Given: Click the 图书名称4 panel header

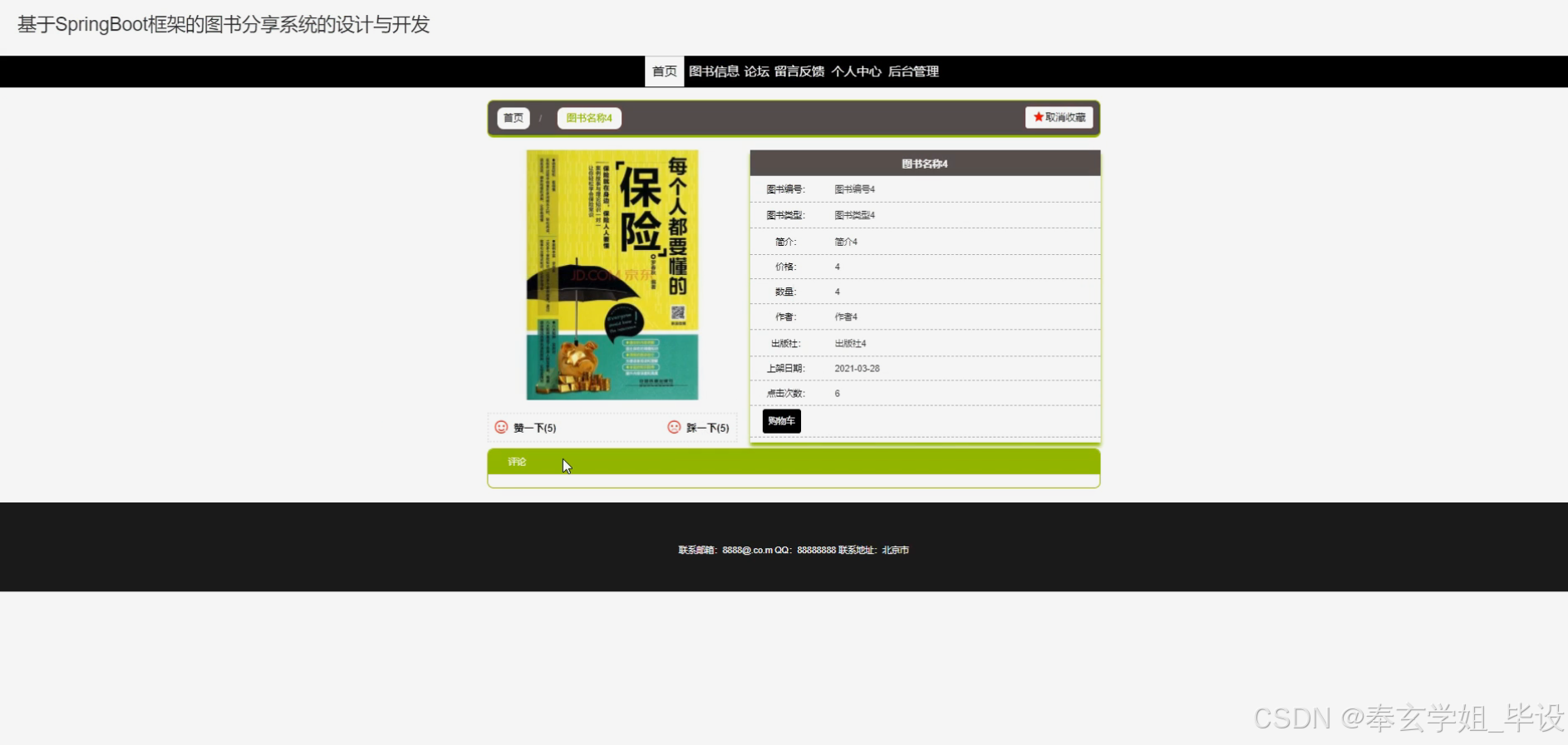Looking at the screenshot, I should pyautogui.click(x=925, y=164).
